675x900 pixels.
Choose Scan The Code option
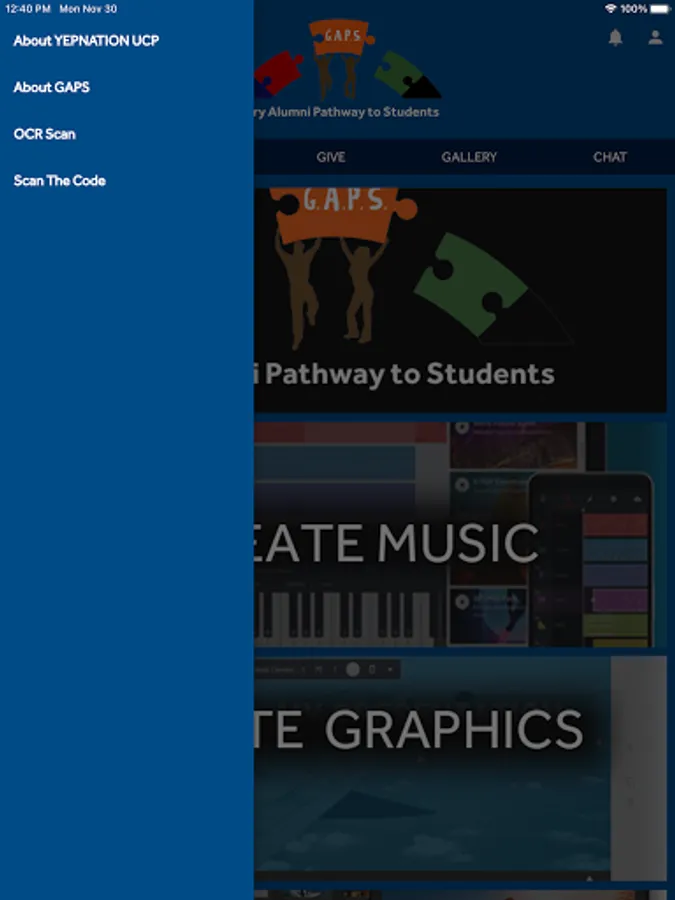point(60,181)
